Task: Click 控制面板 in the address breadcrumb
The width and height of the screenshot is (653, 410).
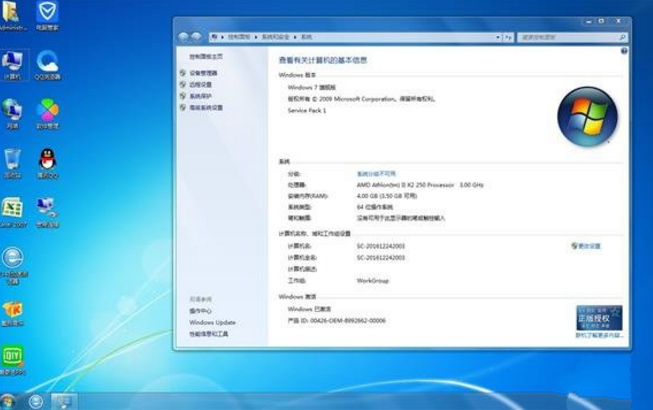Action: point(239,37)
